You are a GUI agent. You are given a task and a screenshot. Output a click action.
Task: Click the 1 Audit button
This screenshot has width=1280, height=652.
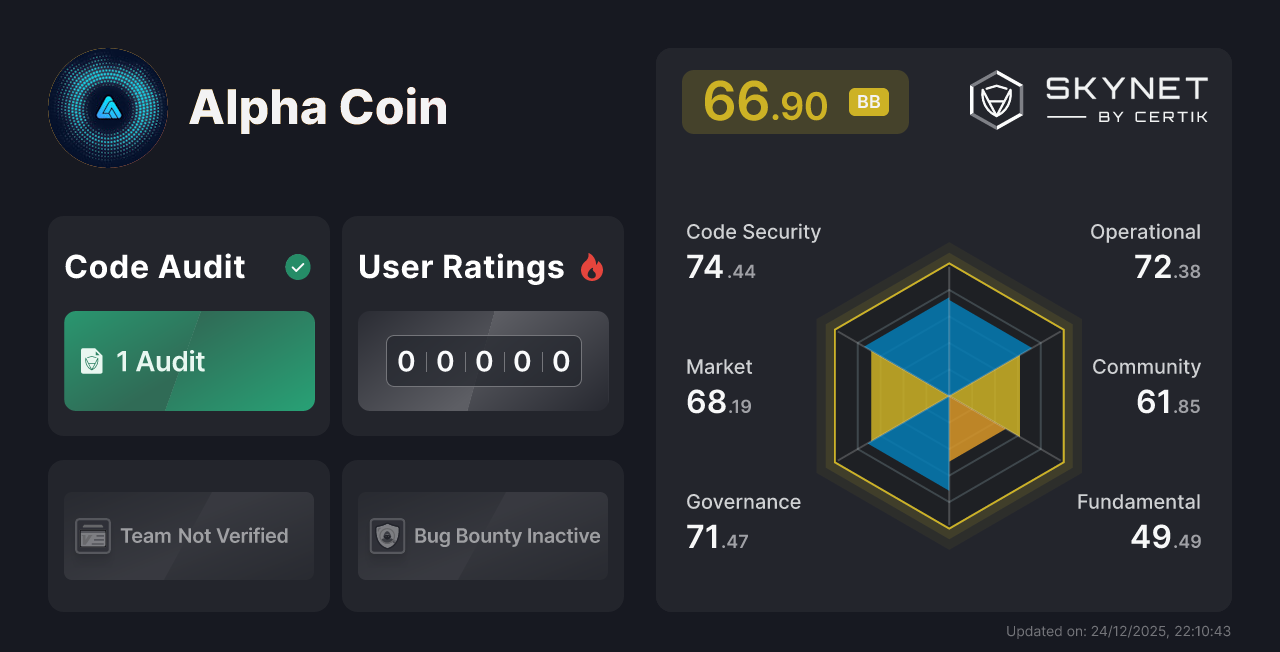coord(188,361)
